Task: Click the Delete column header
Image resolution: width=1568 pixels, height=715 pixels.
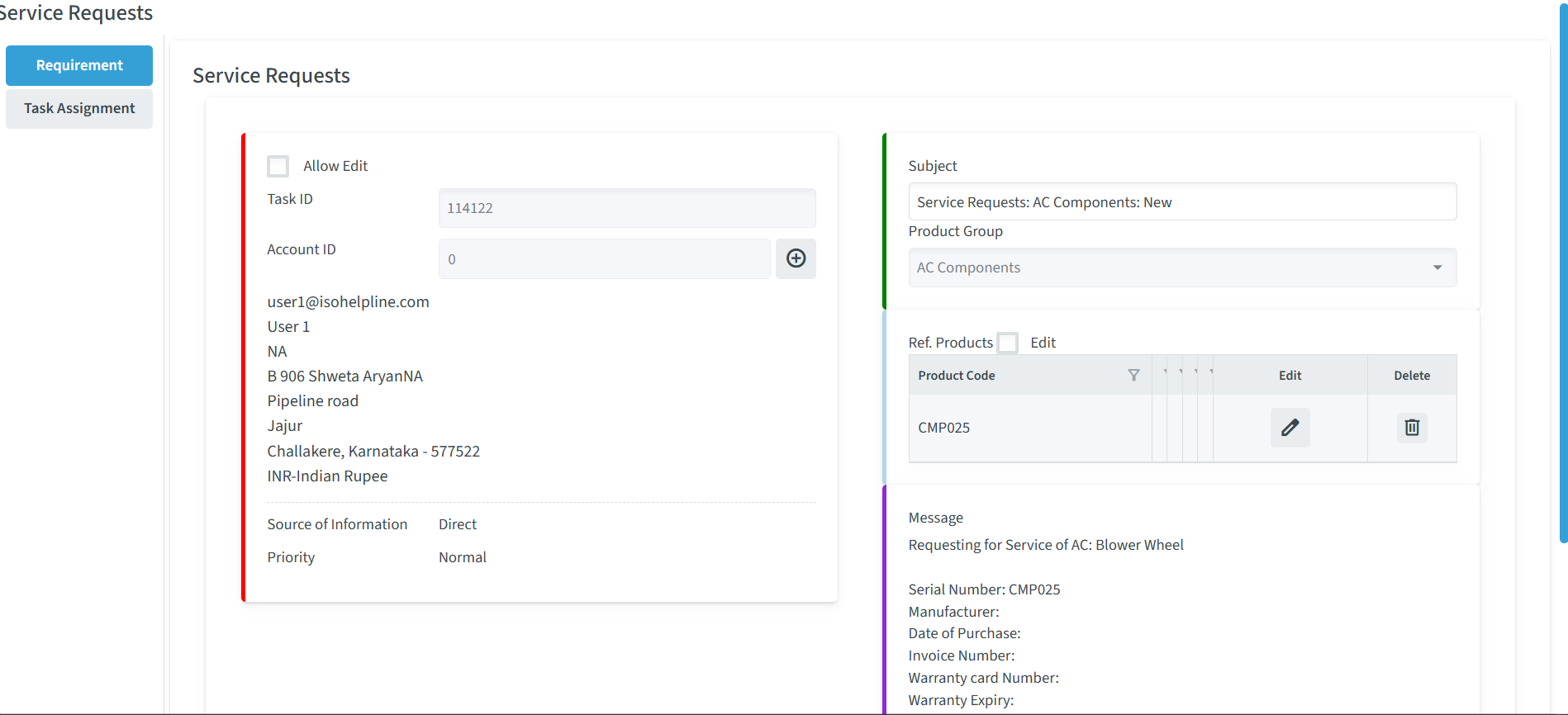Action: point(1412,375)
